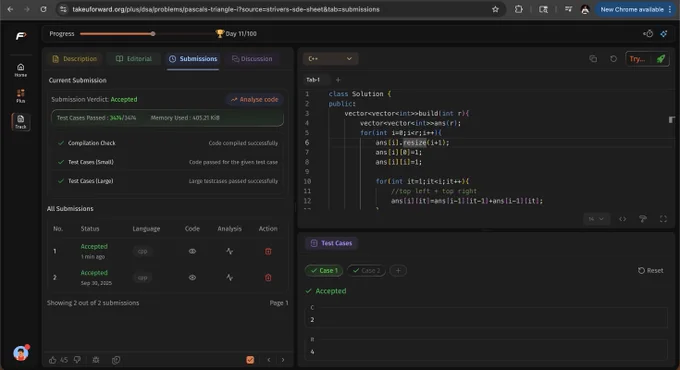Screen dimensions: 680x370
Task: Open analysis for submission 1
Action: click(229, 251)
